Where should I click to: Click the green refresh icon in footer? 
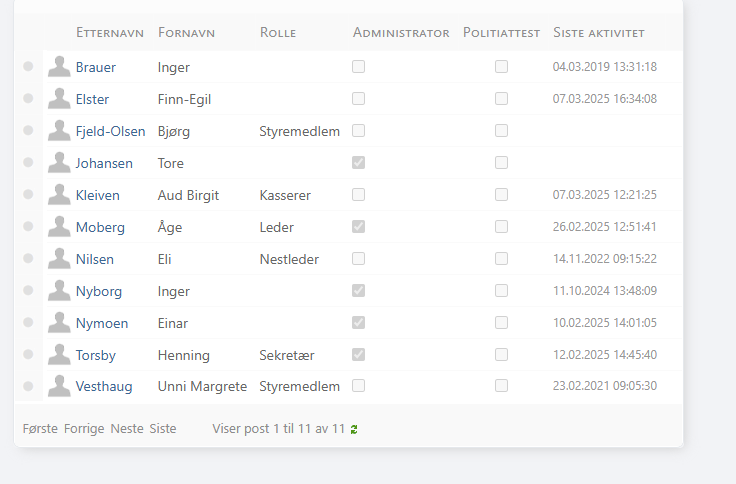pos(354,429)
